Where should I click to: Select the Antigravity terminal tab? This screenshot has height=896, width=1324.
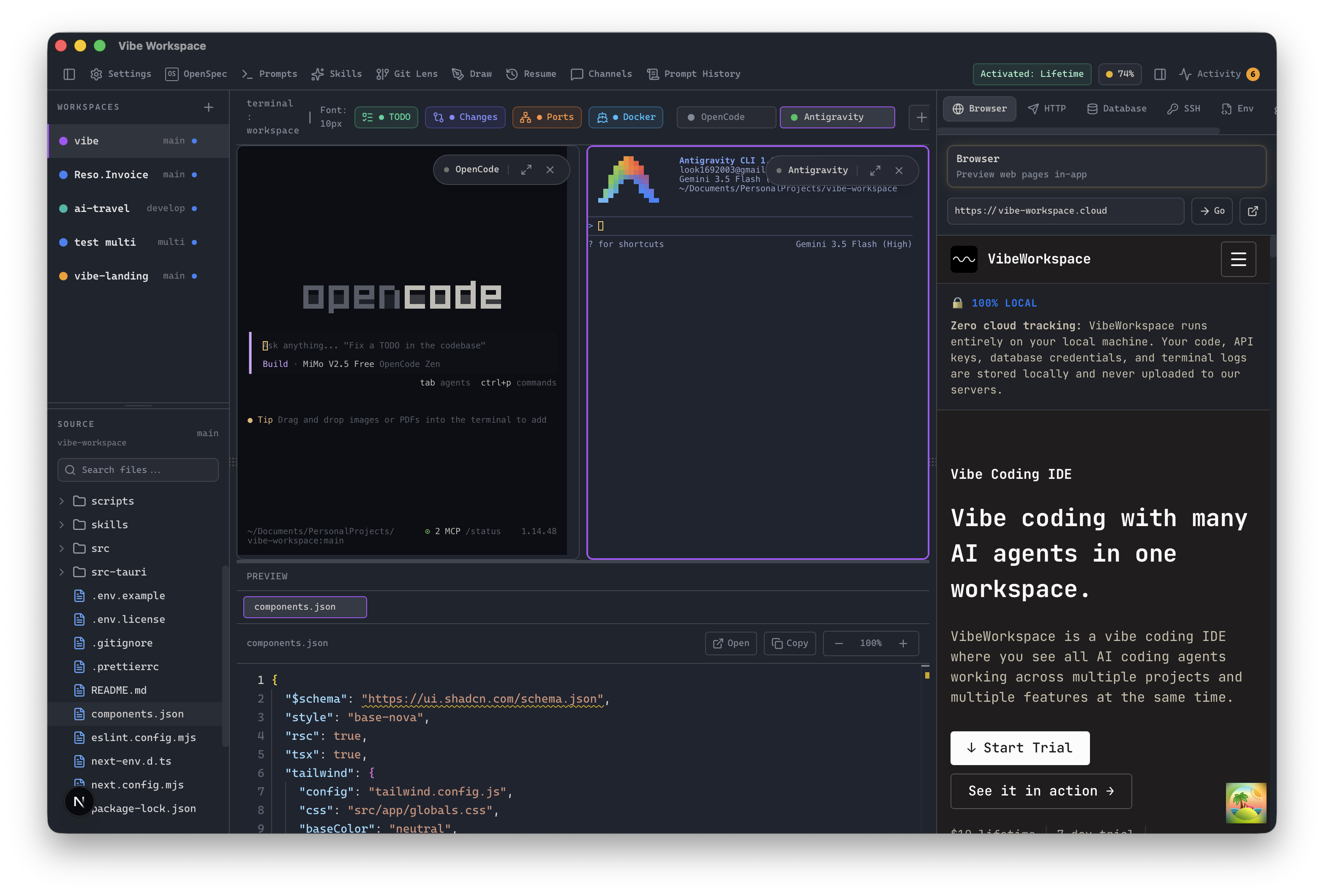coord(837,117)
